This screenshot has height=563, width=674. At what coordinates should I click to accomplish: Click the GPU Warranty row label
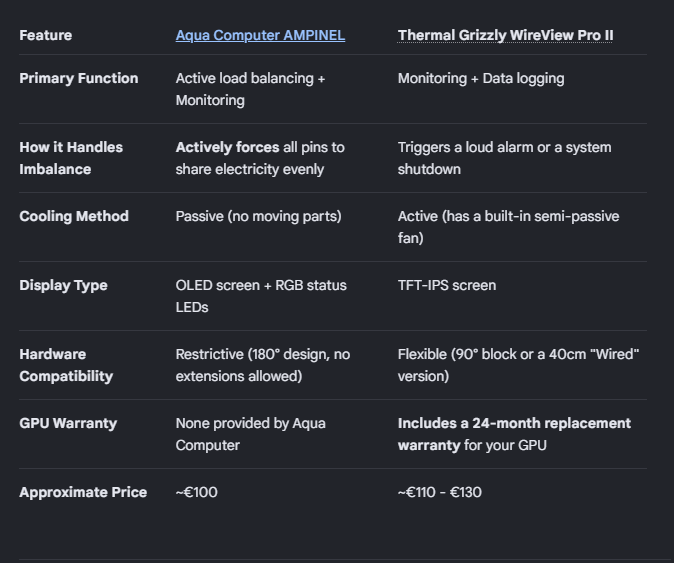tap(68, 423)
